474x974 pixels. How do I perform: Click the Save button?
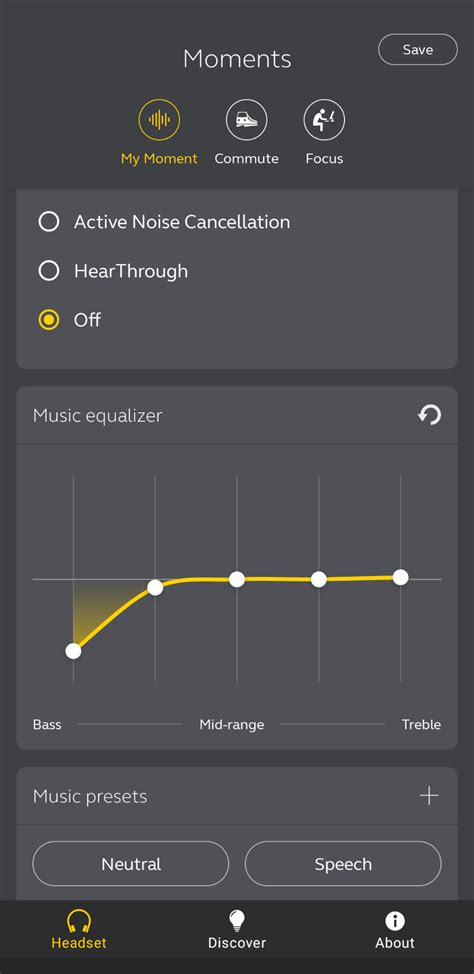418,50
